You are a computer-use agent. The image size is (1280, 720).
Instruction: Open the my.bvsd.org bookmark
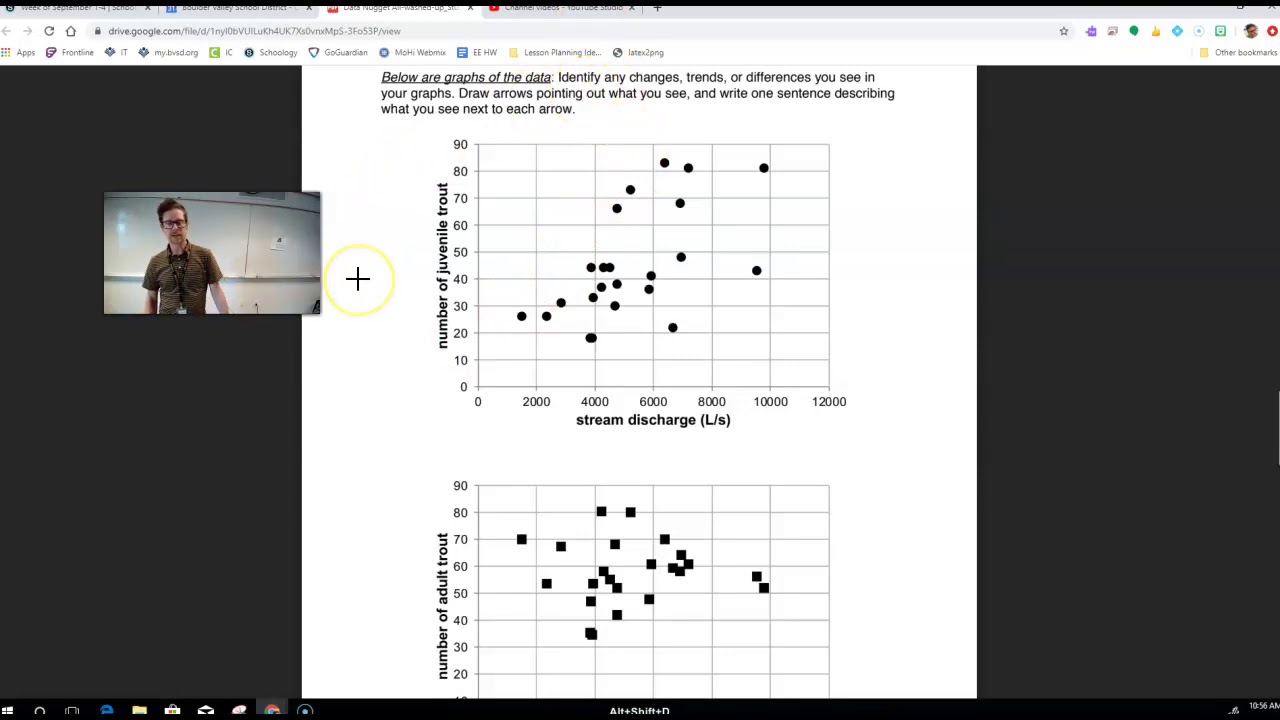pyautogui.click(x=168, y=52)
